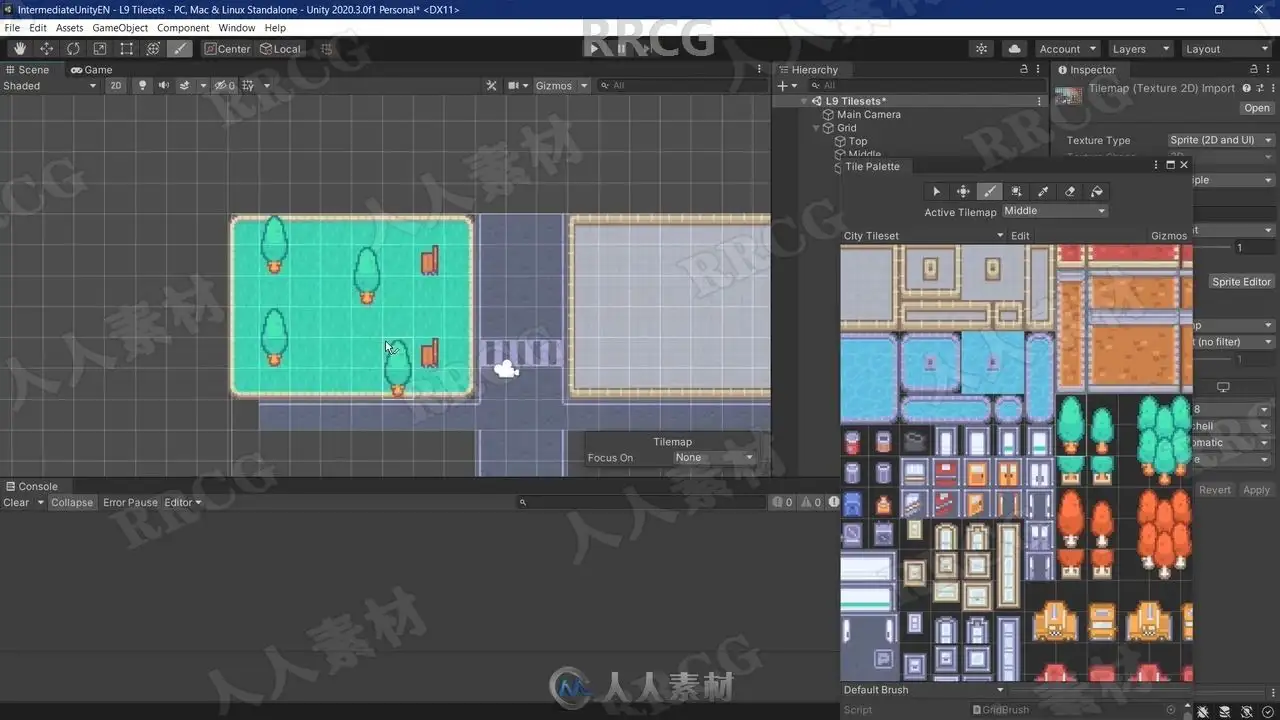Image resolution: width=1280 pixels, height=720 pixels.
Task: Click Clear in the Console
Action: pos(16,502)
